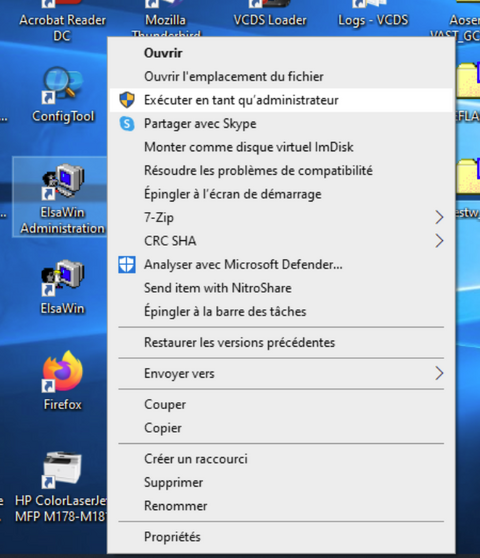
Task: Expand the 7-Zip submenu arrow
Action: [x=439, y=217]
